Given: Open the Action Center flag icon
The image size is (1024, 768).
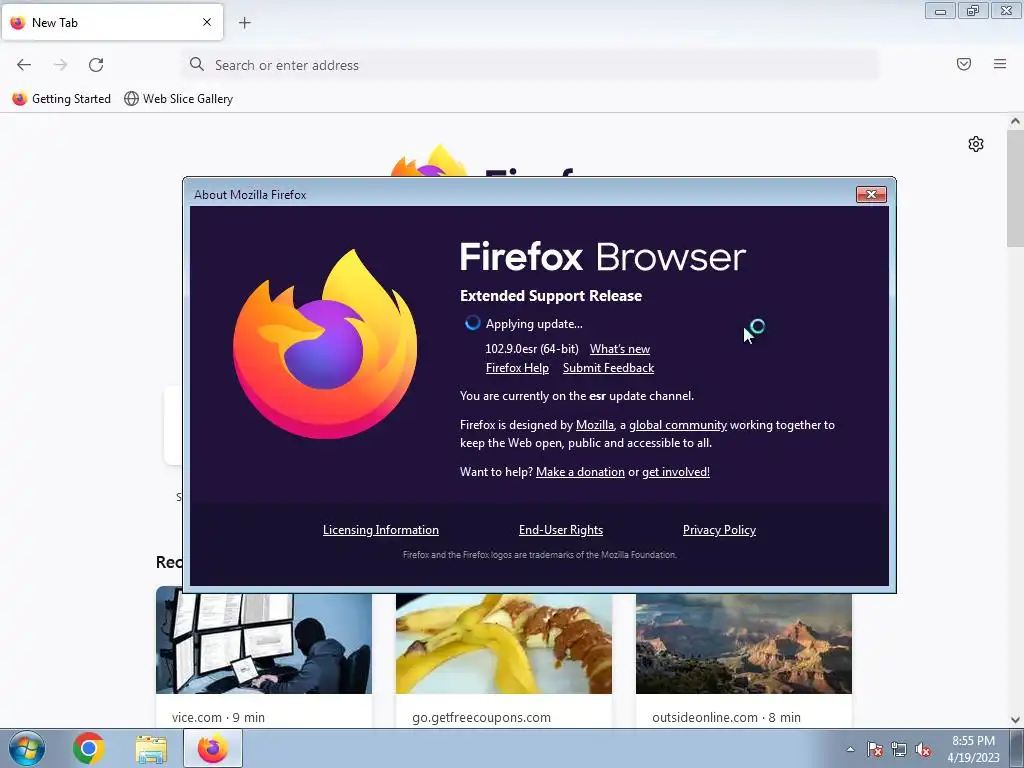Looking at the screenshot, I should [x=875, y=749].
